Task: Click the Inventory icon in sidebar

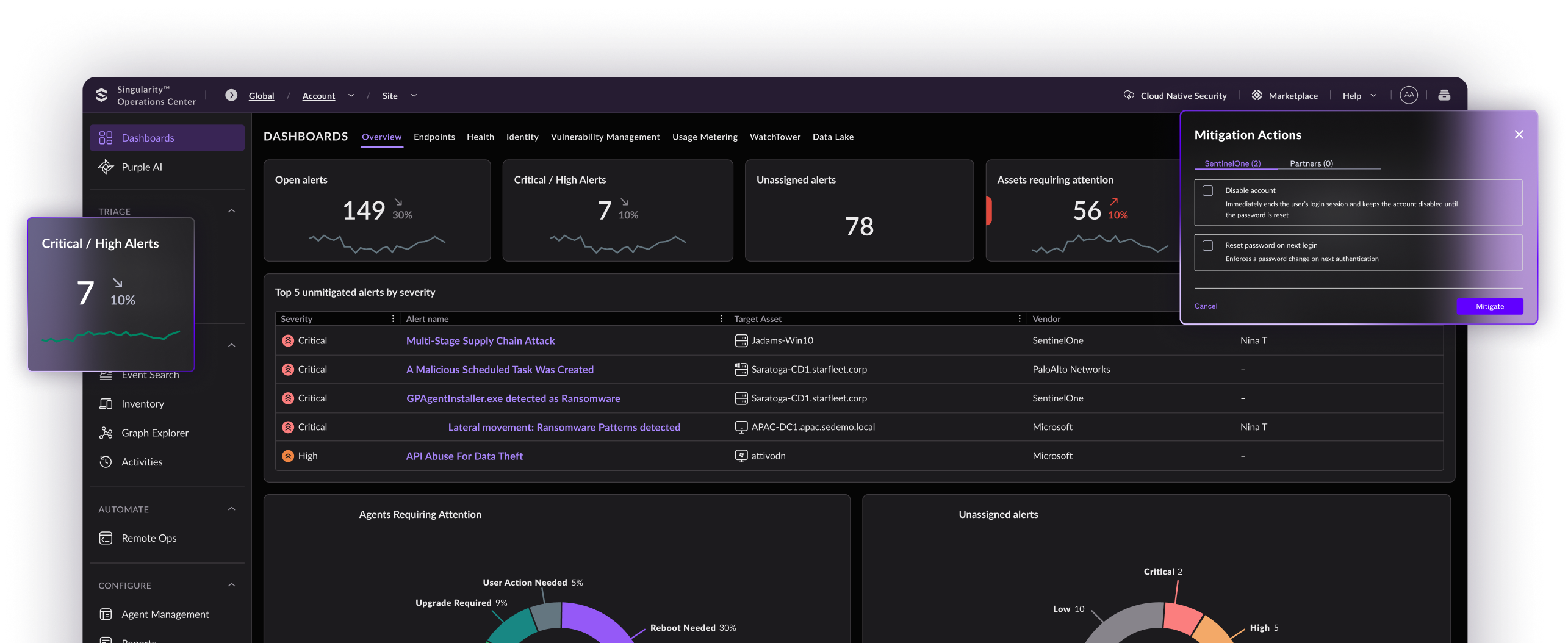Action: click(106, 404)
